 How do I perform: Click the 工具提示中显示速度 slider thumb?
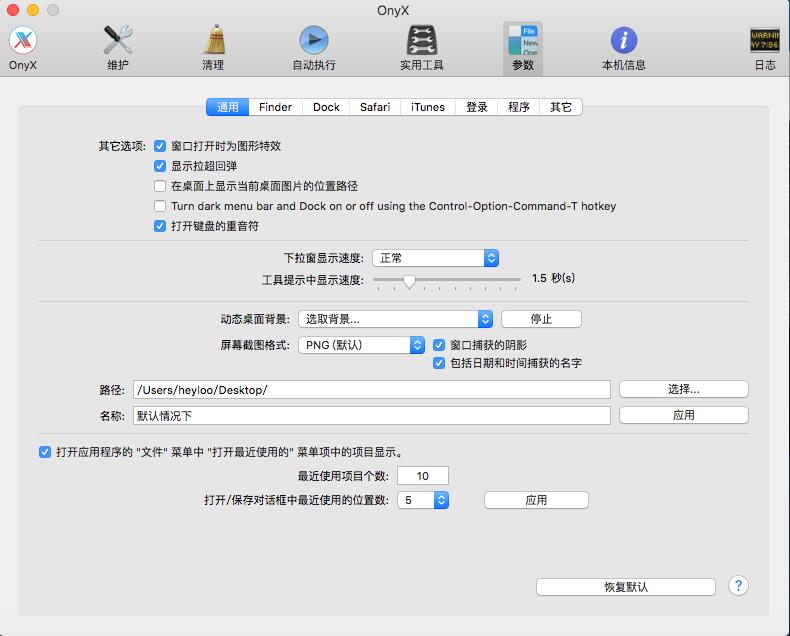coord(410,281)
